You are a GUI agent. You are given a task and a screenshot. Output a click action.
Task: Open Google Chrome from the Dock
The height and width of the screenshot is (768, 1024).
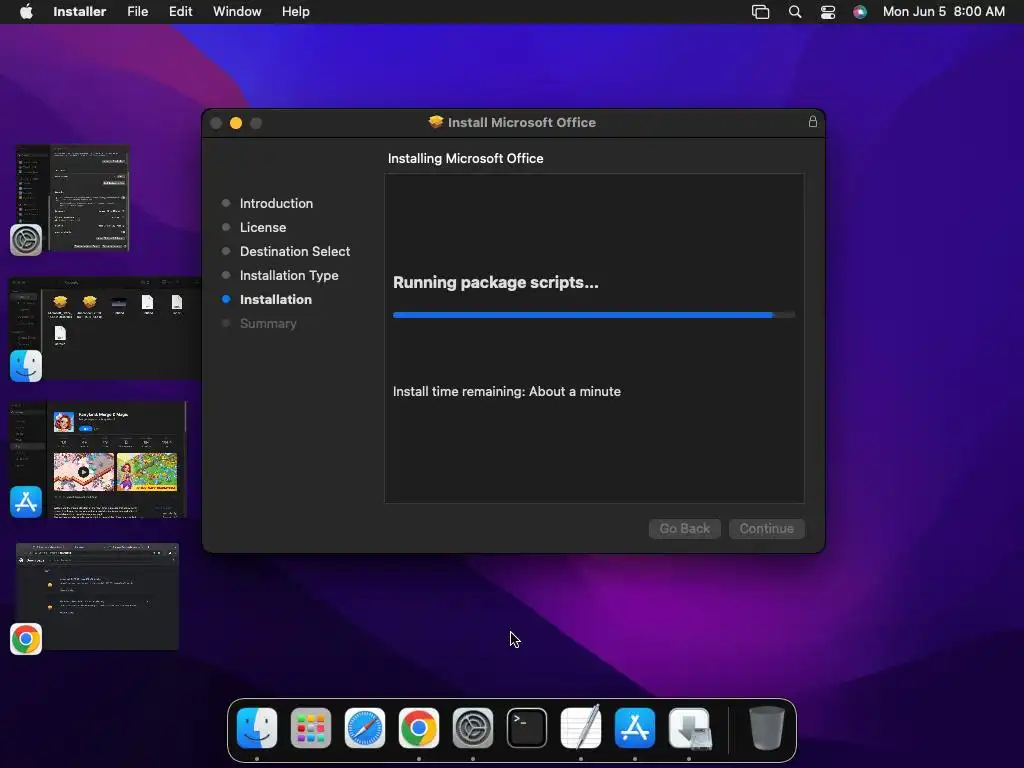[x=419, y=728]
